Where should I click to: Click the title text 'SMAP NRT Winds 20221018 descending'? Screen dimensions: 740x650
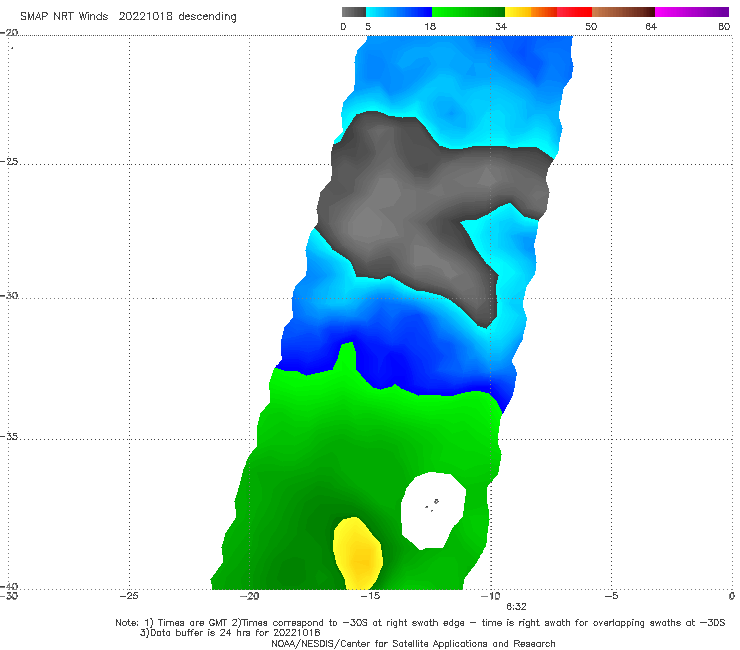(128, 17)
